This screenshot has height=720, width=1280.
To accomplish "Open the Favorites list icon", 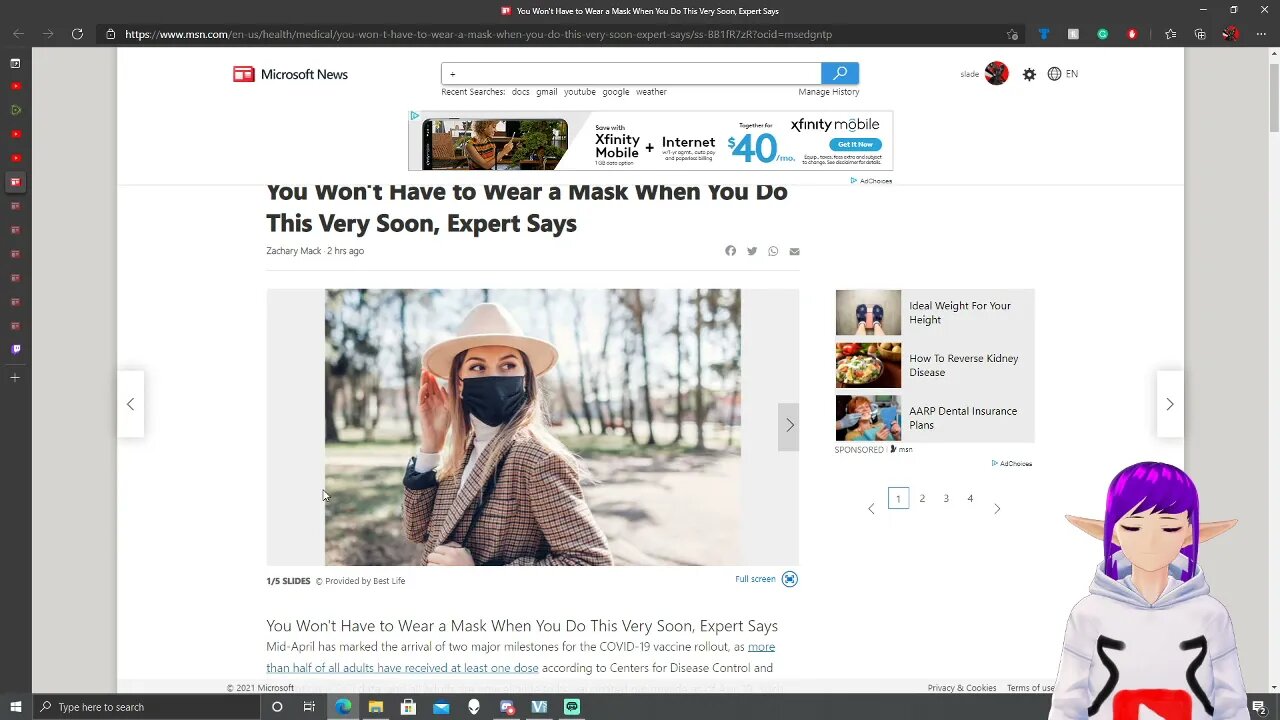I will click(x=1170, y=34).
